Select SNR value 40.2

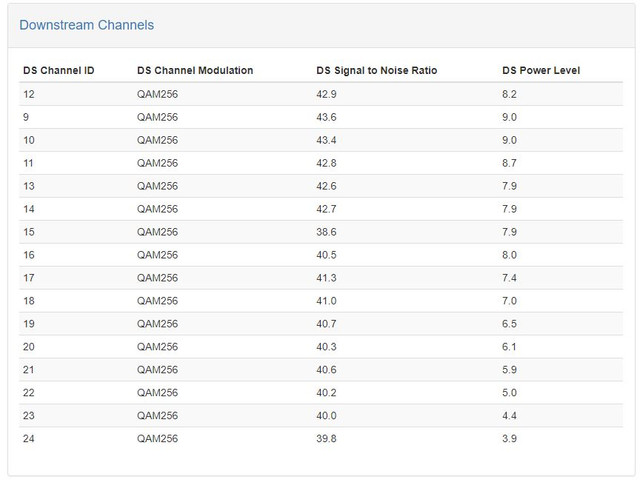[x=326, y=393]
